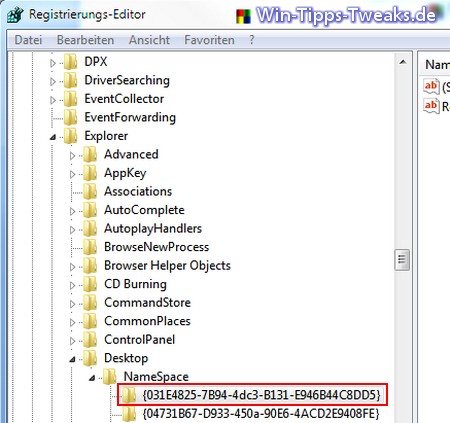Select the Associations key label
Viewport: 450px width, 423px height.
coord(138,191)
